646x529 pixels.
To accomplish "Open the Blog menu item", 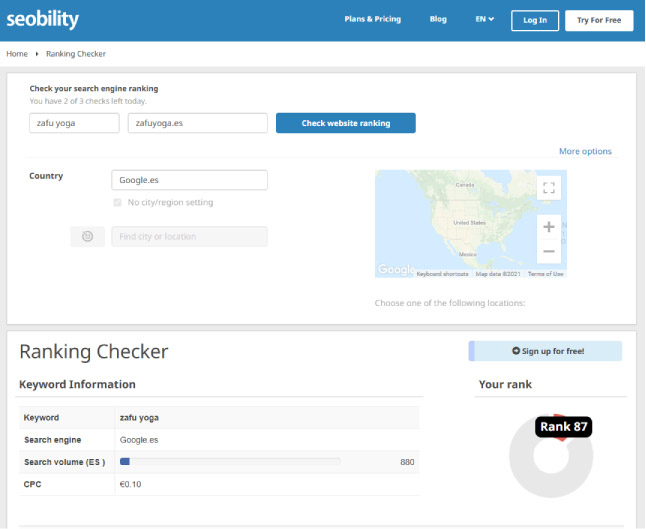I will point(438,19).
